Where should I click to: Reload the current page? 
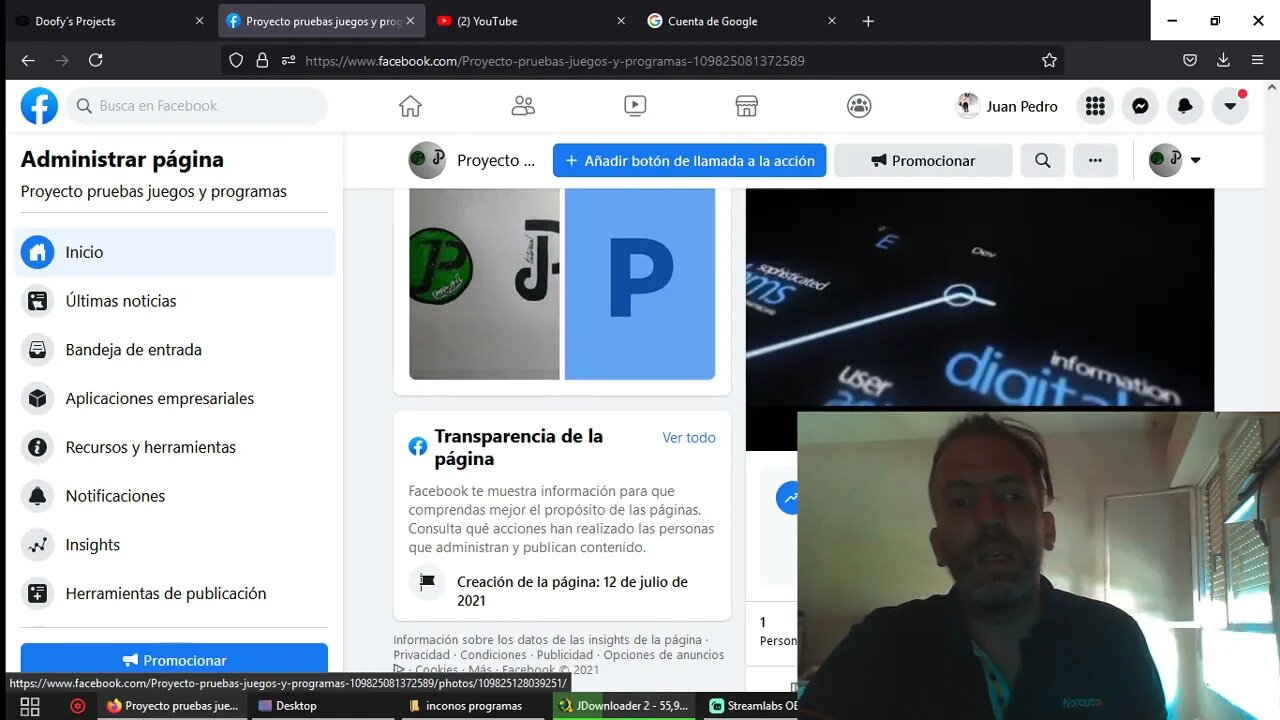96,60
